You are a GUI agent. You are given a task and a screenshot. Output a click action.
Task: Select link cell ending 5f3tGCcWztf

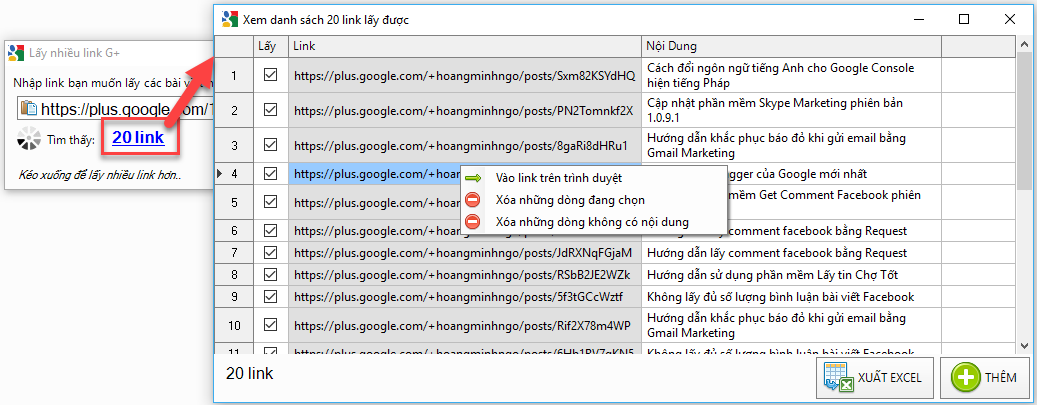point(464,296)
